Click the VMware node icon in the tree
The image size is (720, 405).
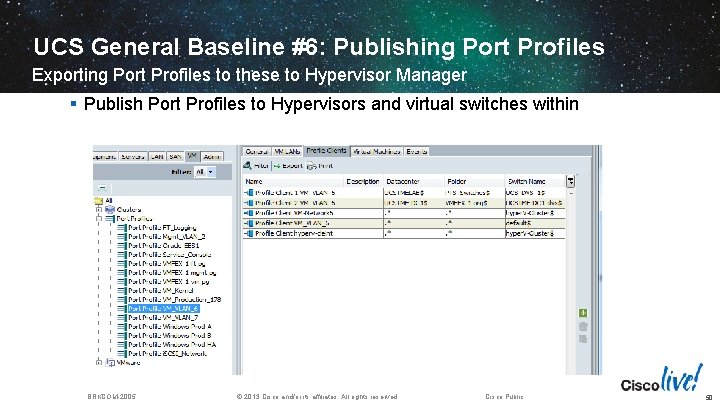pyautogui.click(x=110, y=362)
